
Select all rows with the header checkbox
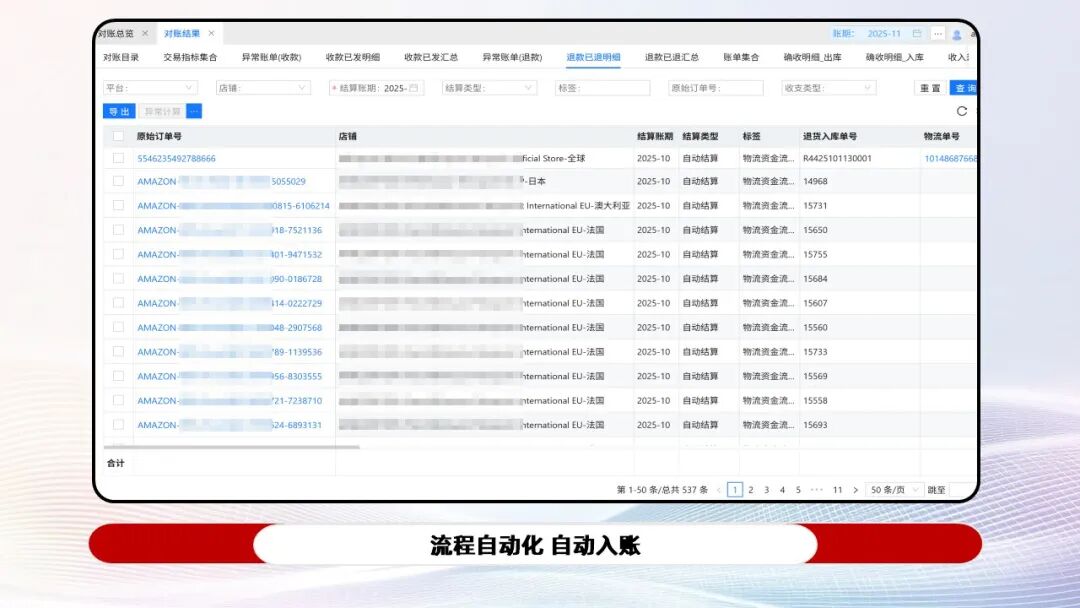point(117,135)
